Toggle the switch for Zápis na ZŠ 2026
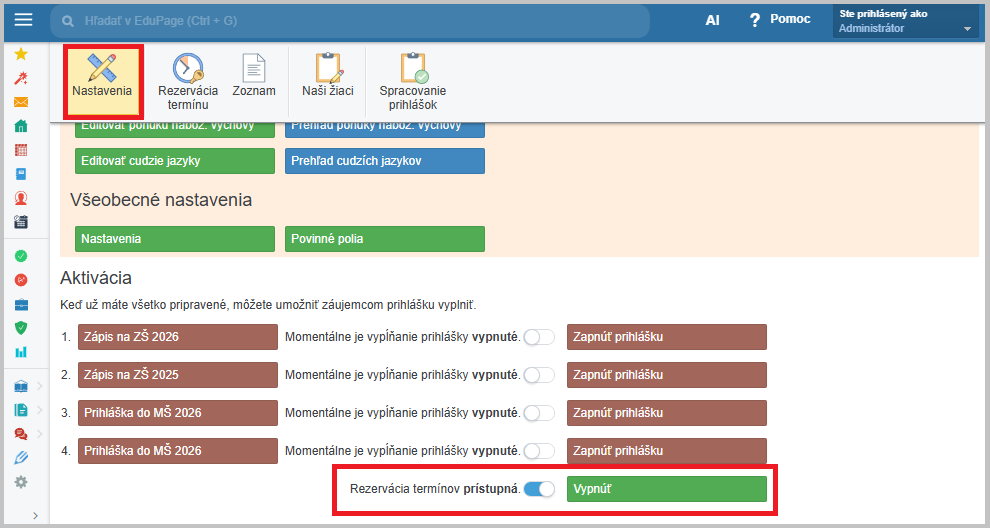Screen dimensions: 990x528 tap(539, 337)
